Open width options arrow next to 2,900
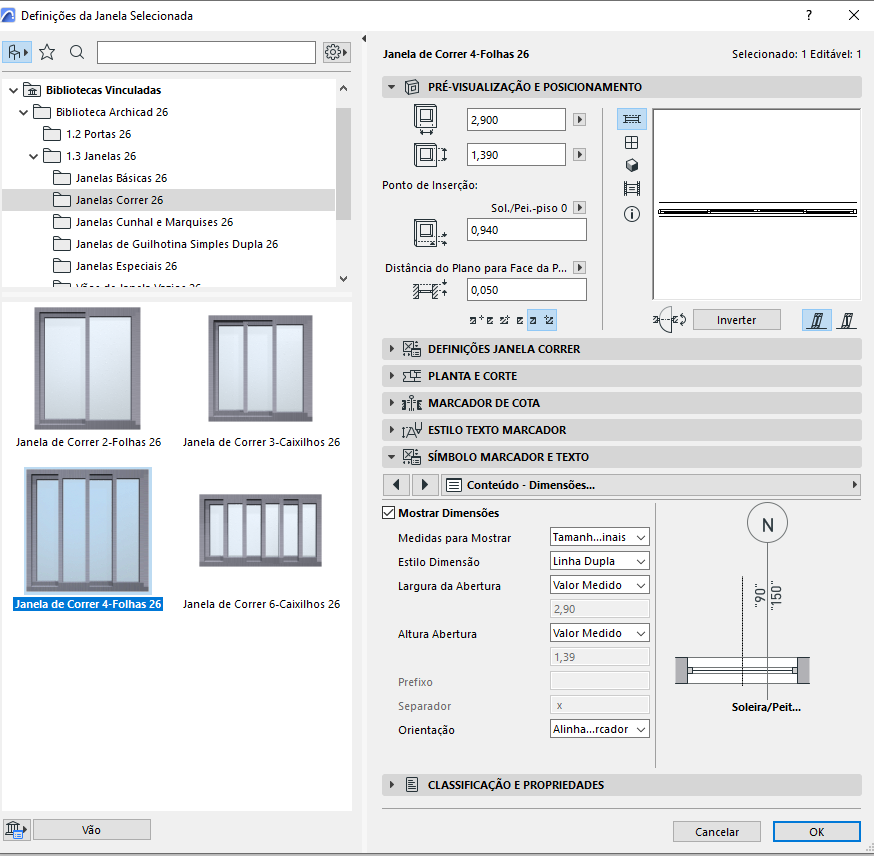 coord(580,119)
